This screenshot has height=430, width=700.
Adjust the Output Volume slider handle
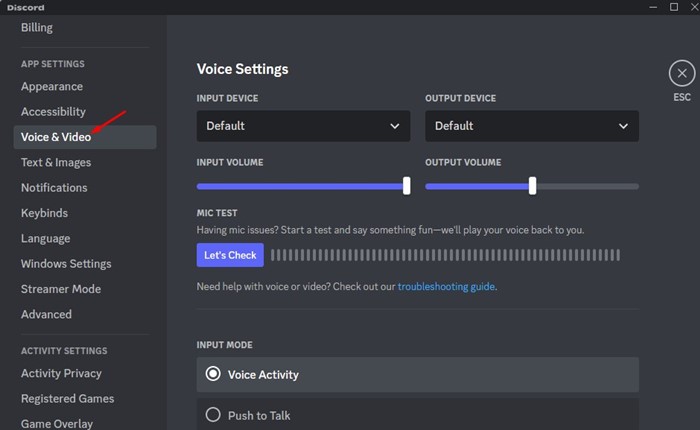(532, 185)
